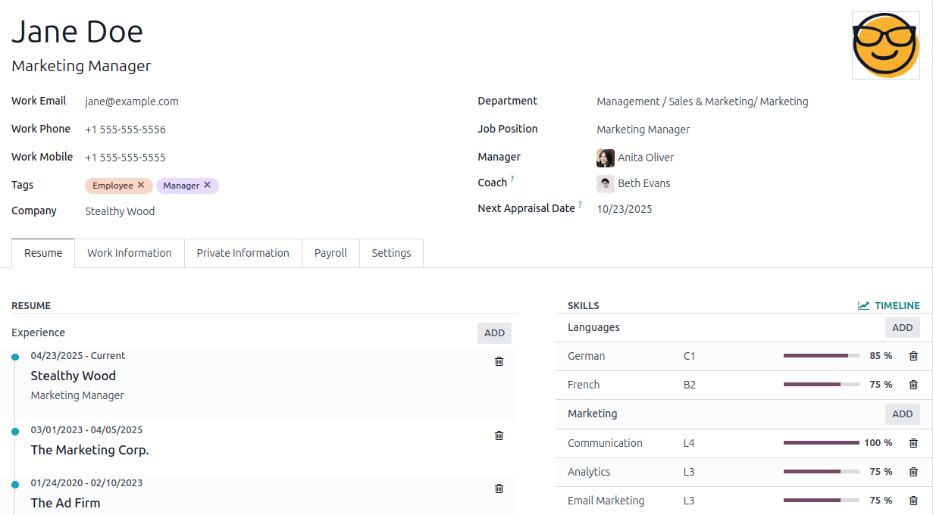
Task: Open the skills Timeline view
Action: click(888, 306)
